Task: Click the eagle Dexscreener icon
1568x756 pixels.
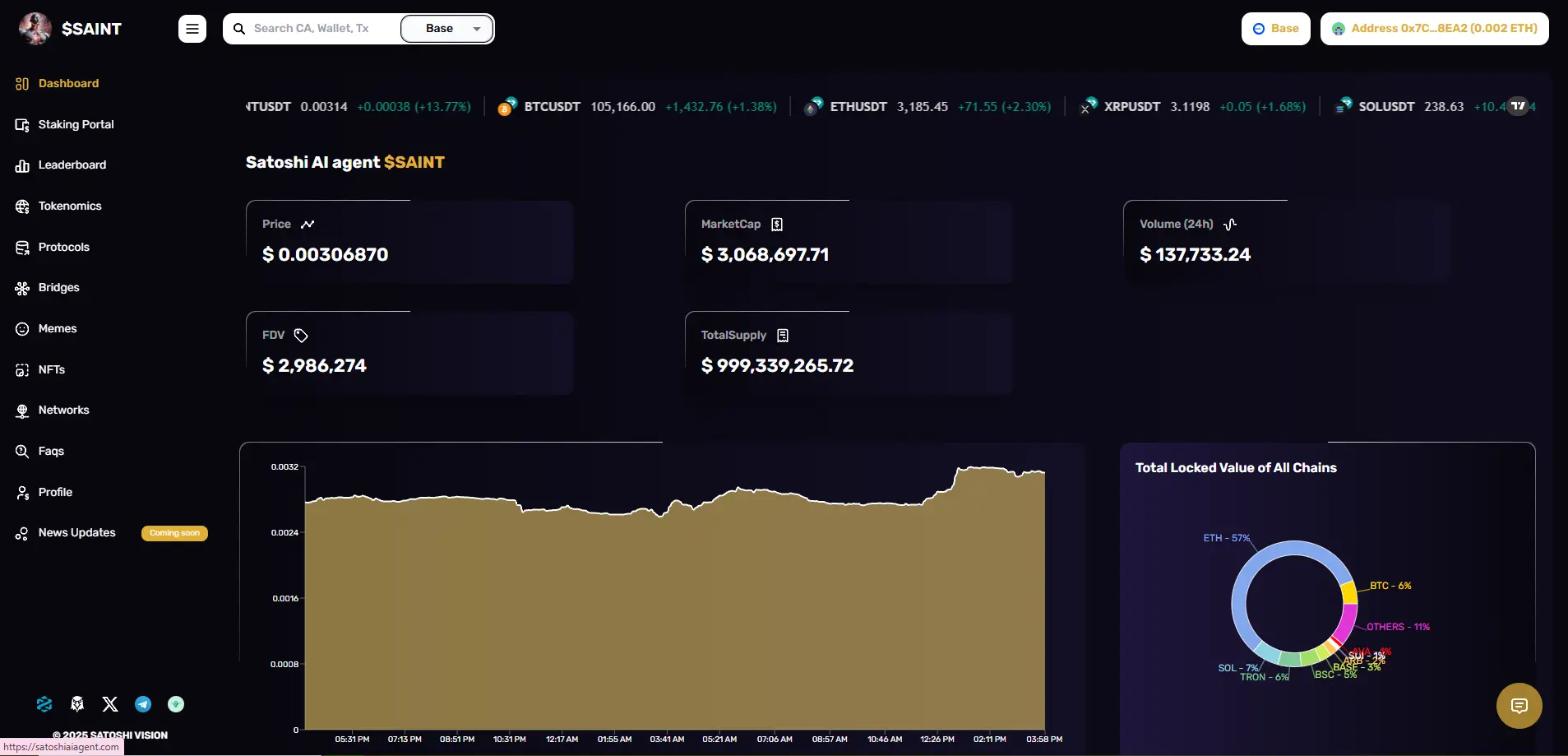Action: (x=77, y=704)
